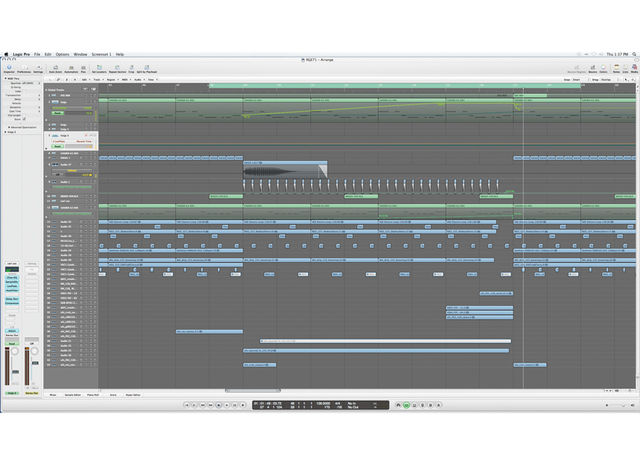Open the Colors palette icon
640x475 pixels.
603,69
